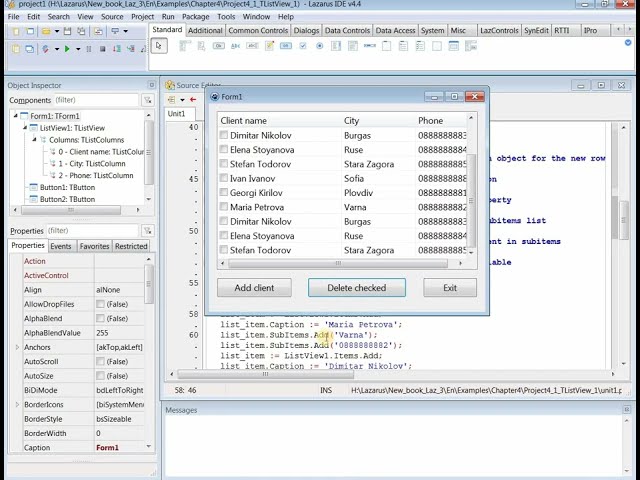Click the Form1 list horizontal scrollbar thumb
Image resolution: width=640 pixels, height=480 pixels.
tap(338, 263)
